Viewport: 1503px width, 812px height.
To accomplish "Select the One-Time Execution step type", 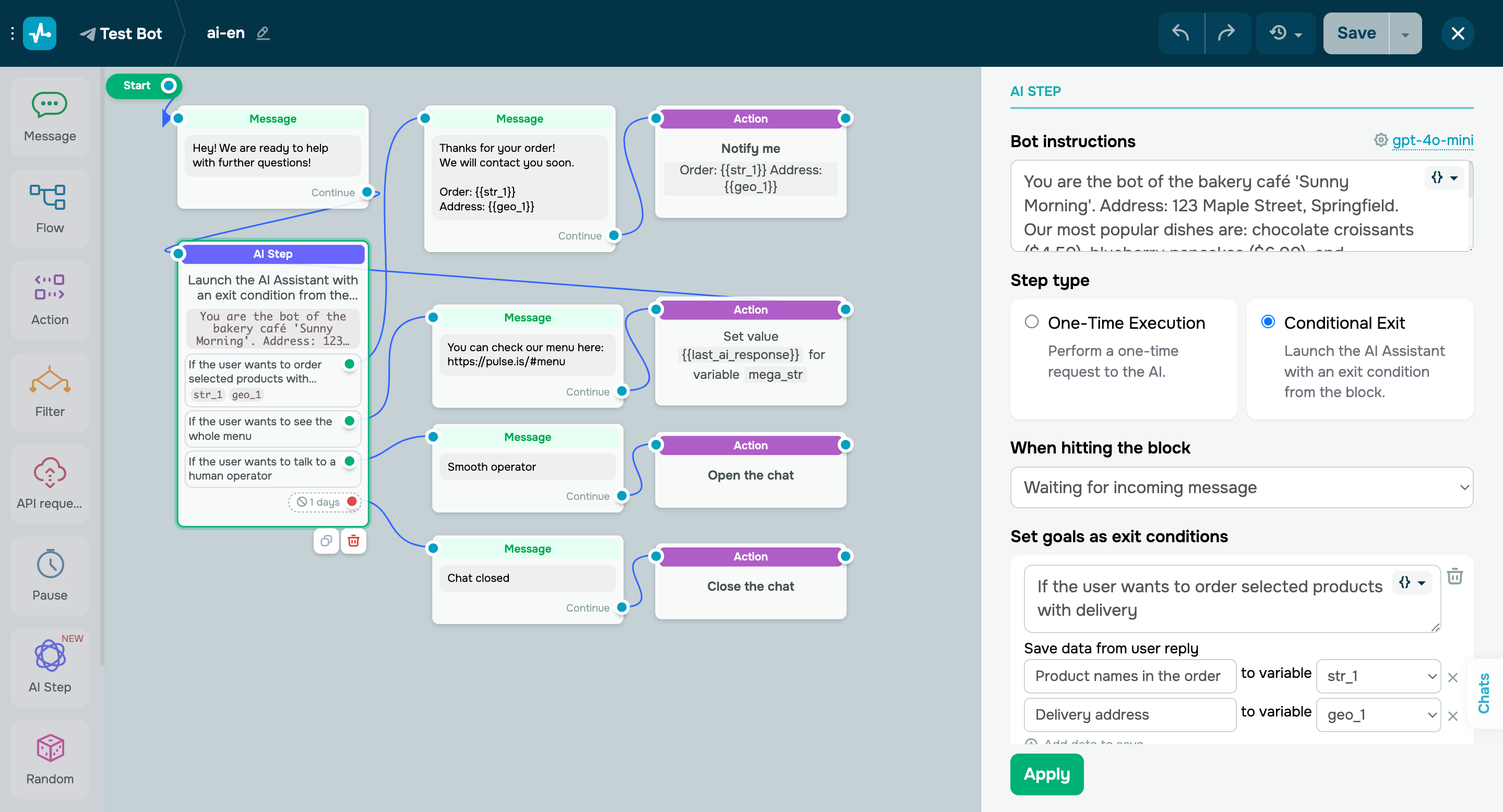I will [x=1032, y=321].
